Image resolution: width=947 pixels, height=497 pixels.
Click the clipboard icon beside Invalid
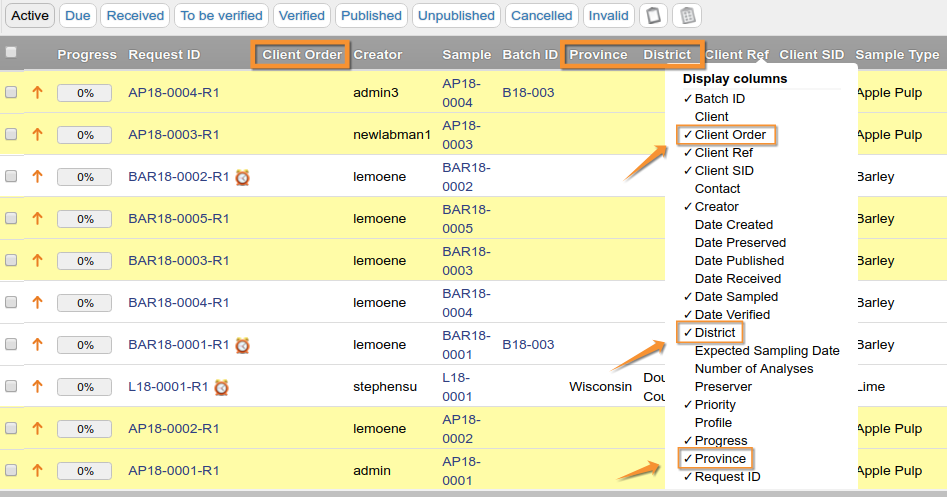coord(653,16)
